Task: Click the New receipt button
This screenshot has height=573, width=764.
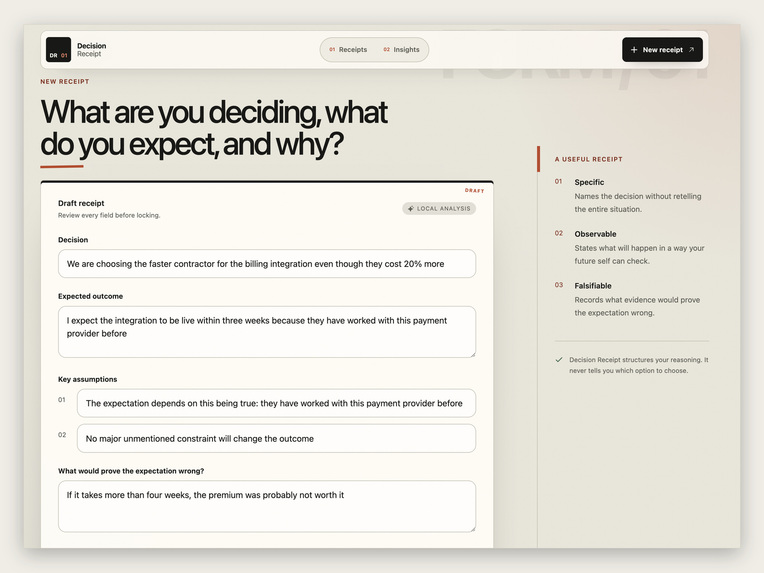Action: coord(662,50)
